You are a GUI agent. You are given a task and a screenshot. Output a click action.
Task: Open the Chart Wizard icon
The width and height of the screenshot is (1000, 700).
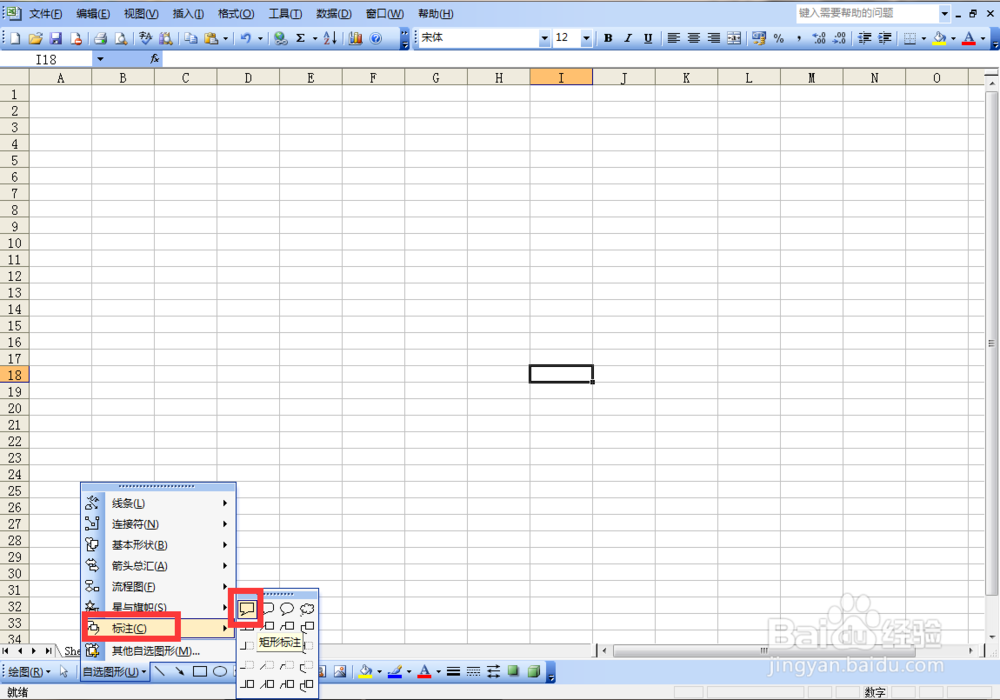click(x=355, y=38)
